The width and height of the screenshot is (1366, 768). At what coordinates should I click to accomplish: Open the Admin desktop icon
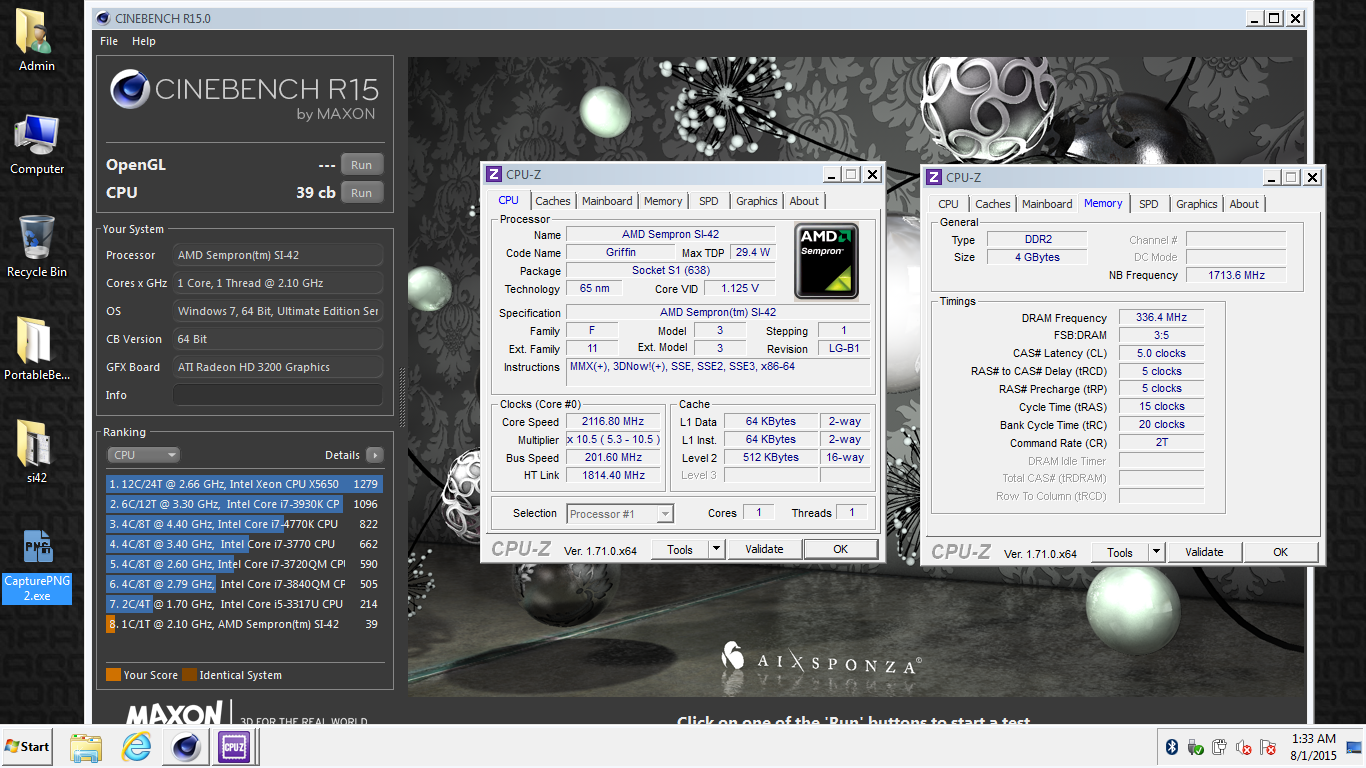pyautogui.click(x=37, y=41)
